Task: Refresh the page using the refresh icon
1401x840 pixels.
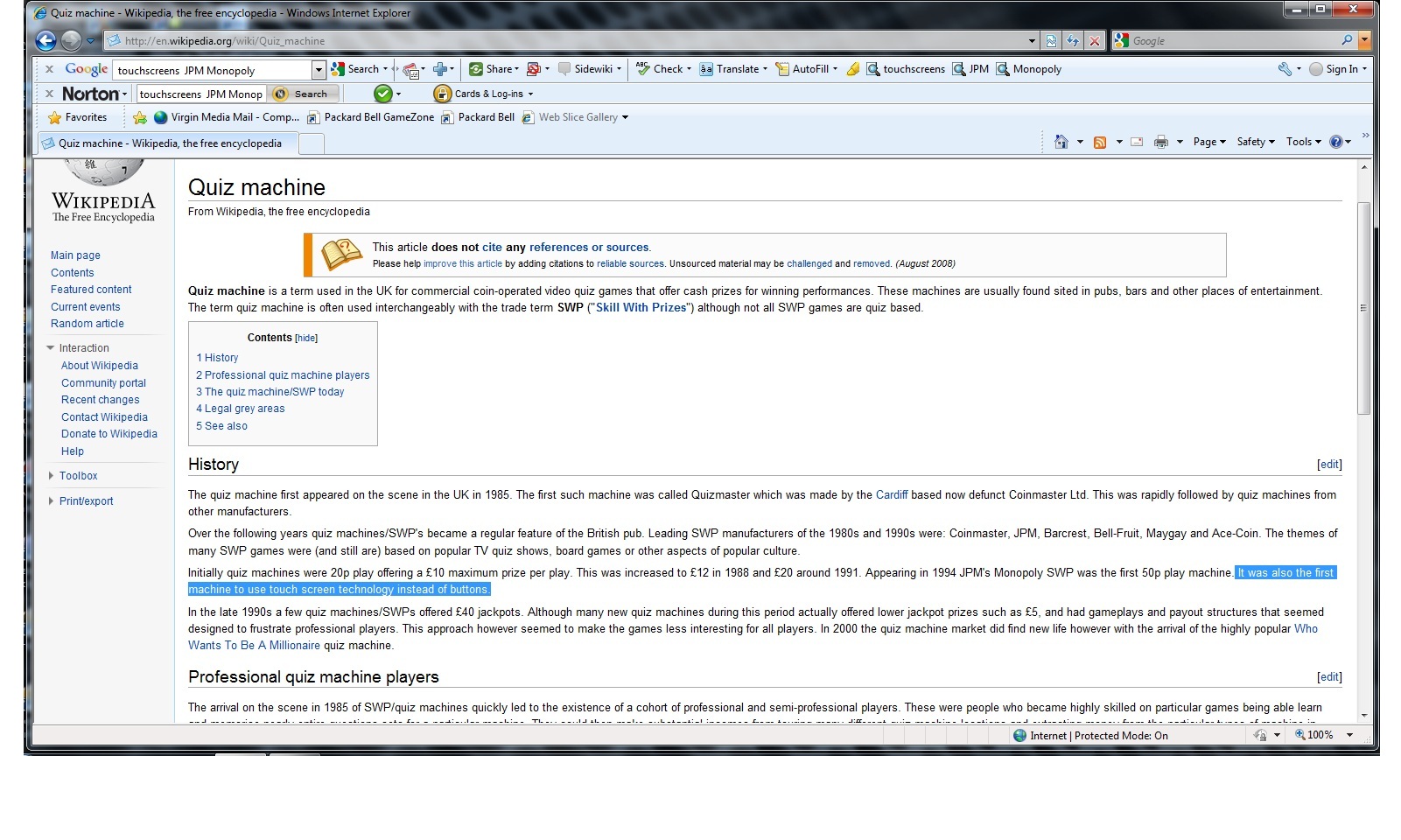Action: [1073, 40]
